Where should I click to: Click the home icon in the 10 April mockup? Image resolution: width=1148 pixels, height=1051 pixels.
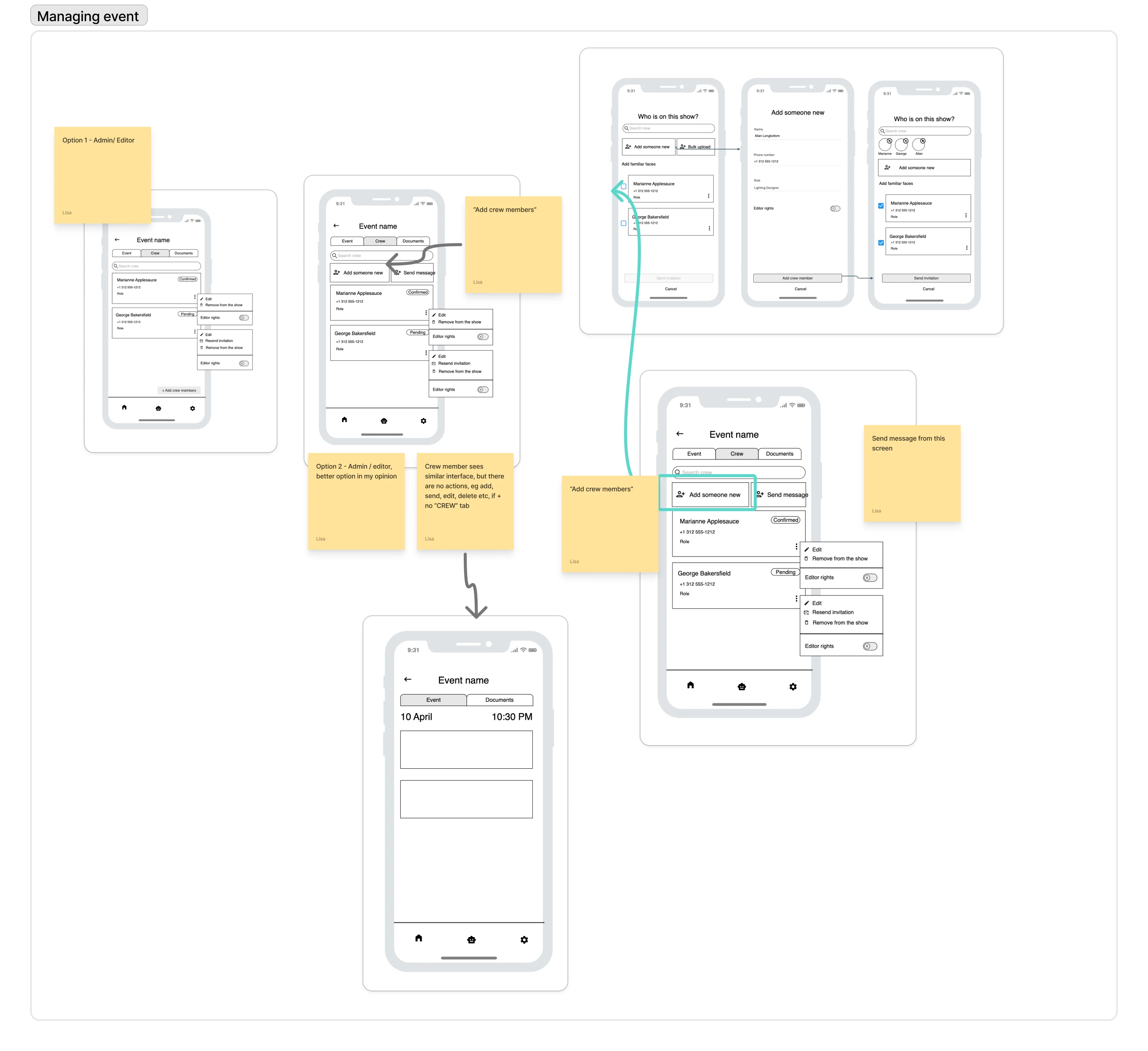click(x=418, y=938)
